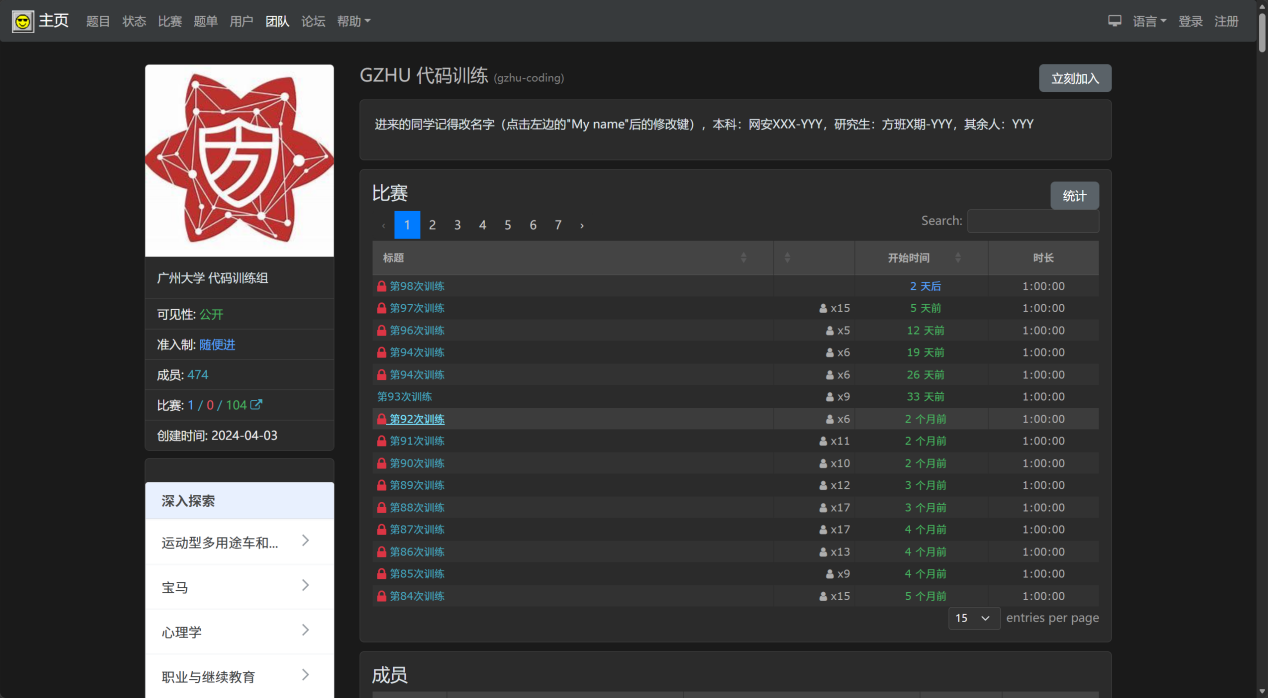Click the 深入探索 panel header
Screen dimensions: 1268x698
coord(239,501)
